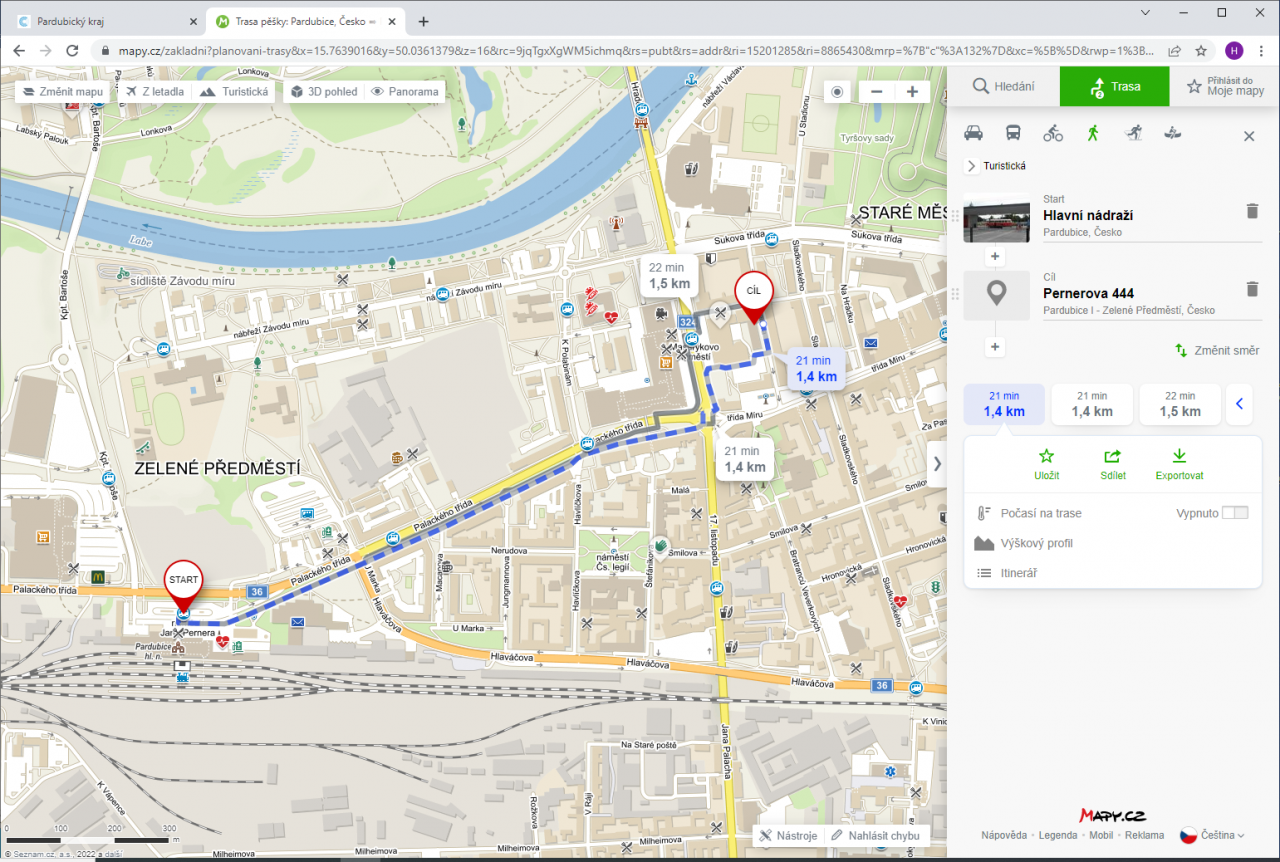
Task: Pick the cross-country skiing route icon
Action: 1132,134
